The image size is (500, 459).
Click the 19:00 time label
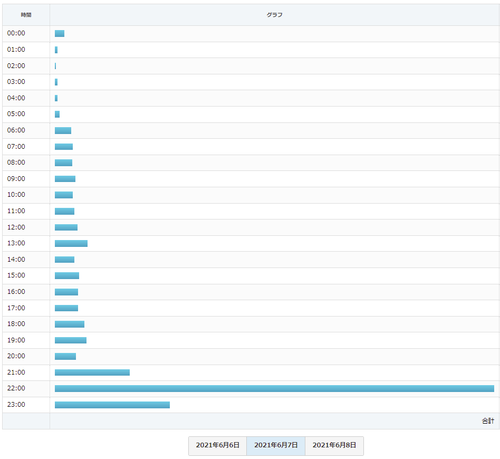tap(16, 340)
